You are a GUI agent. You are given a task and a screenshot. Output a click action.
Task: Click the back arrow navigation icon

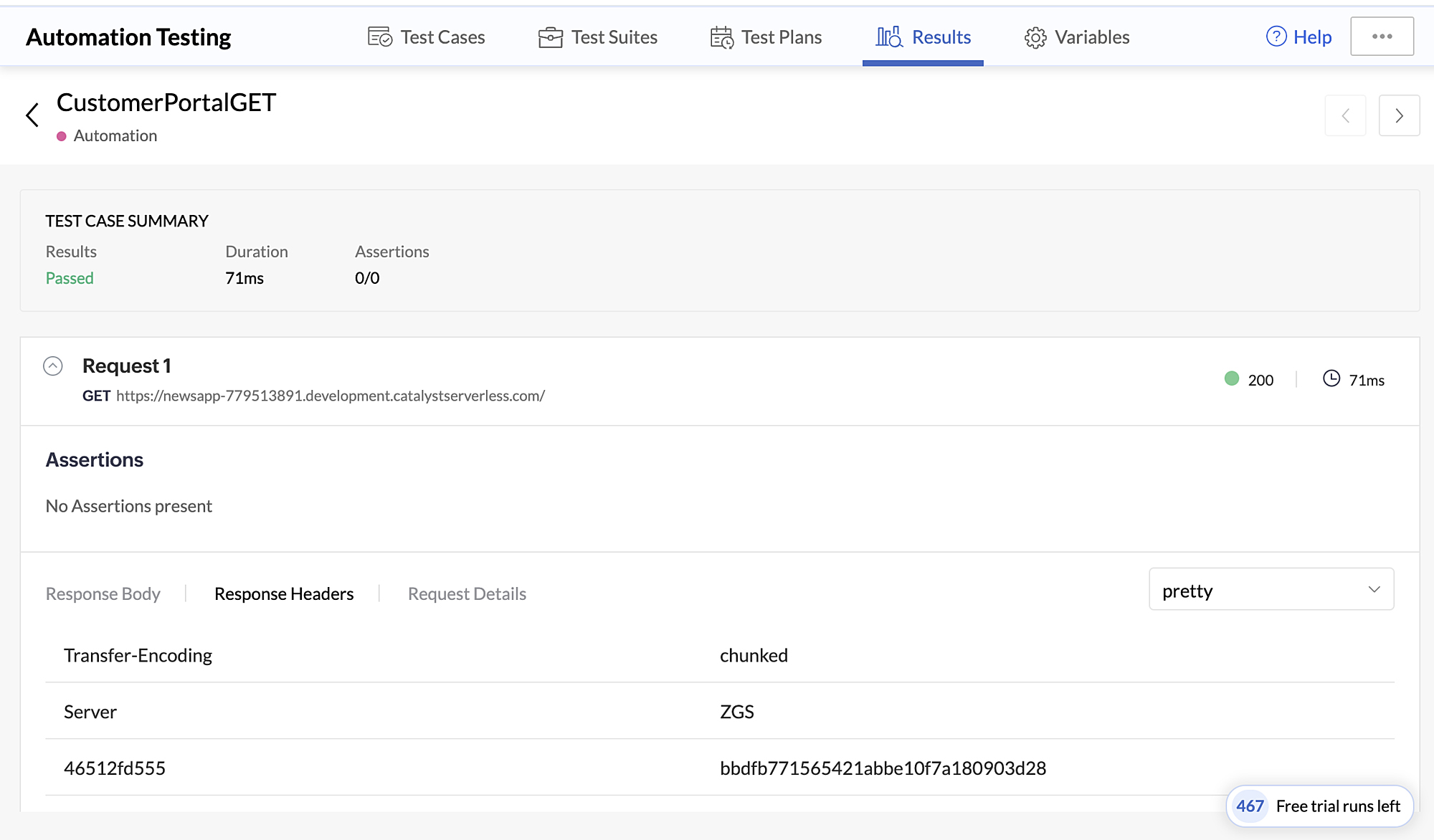coord(32,113)
